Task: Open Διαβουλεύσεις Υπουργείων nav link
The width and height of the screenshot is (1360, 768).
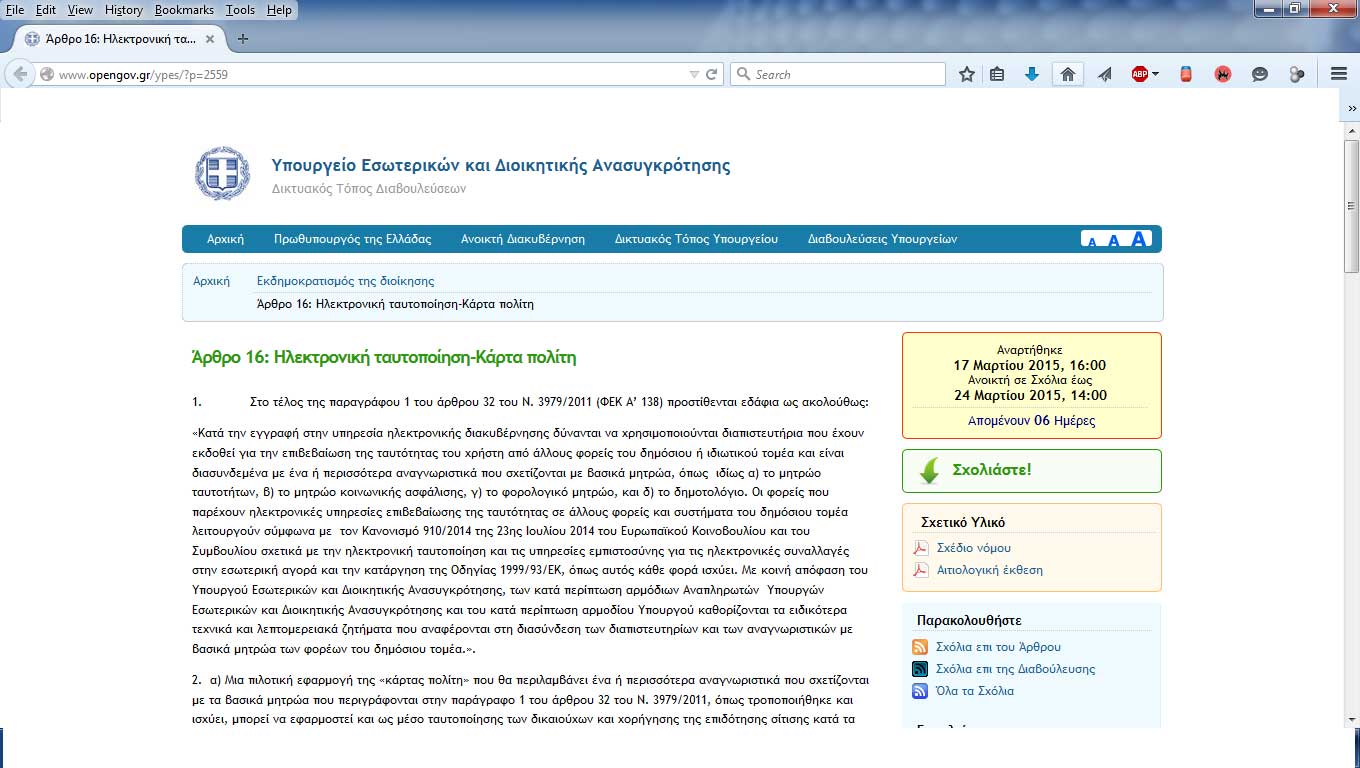Action: [882, 239]
